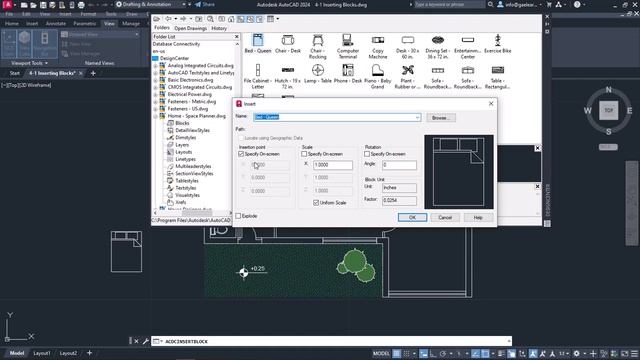This screenshot has width=640, height=360.
Task: Add a new drawing tab with plus
Action: [93, 73]
